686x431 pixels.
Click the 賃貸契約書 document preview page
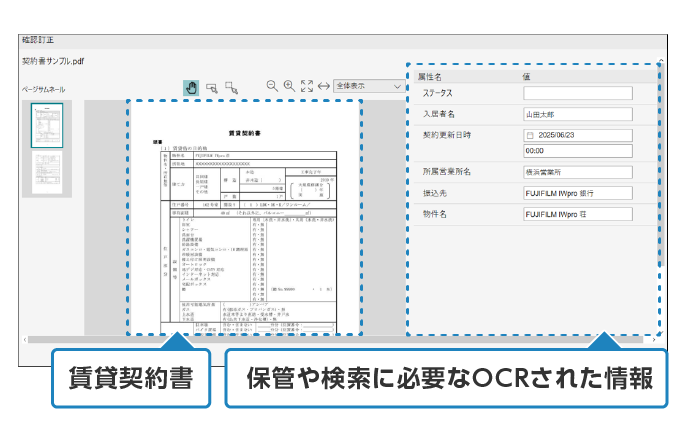(245, 218)
